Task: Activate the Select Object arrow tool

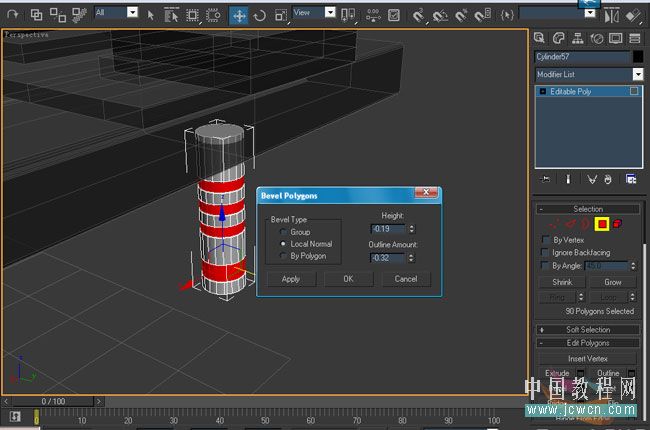Action: [150, 15]
